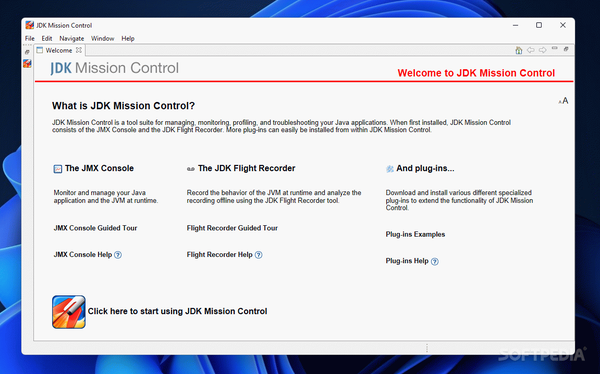Minimize the Welcome view panel

(x=554, y=48)
